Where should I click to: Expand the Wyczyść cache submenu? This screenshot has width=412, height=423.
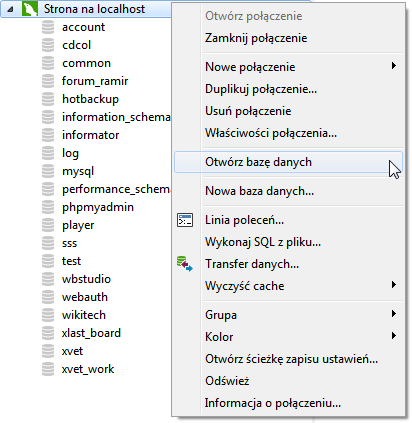[289, 286]
